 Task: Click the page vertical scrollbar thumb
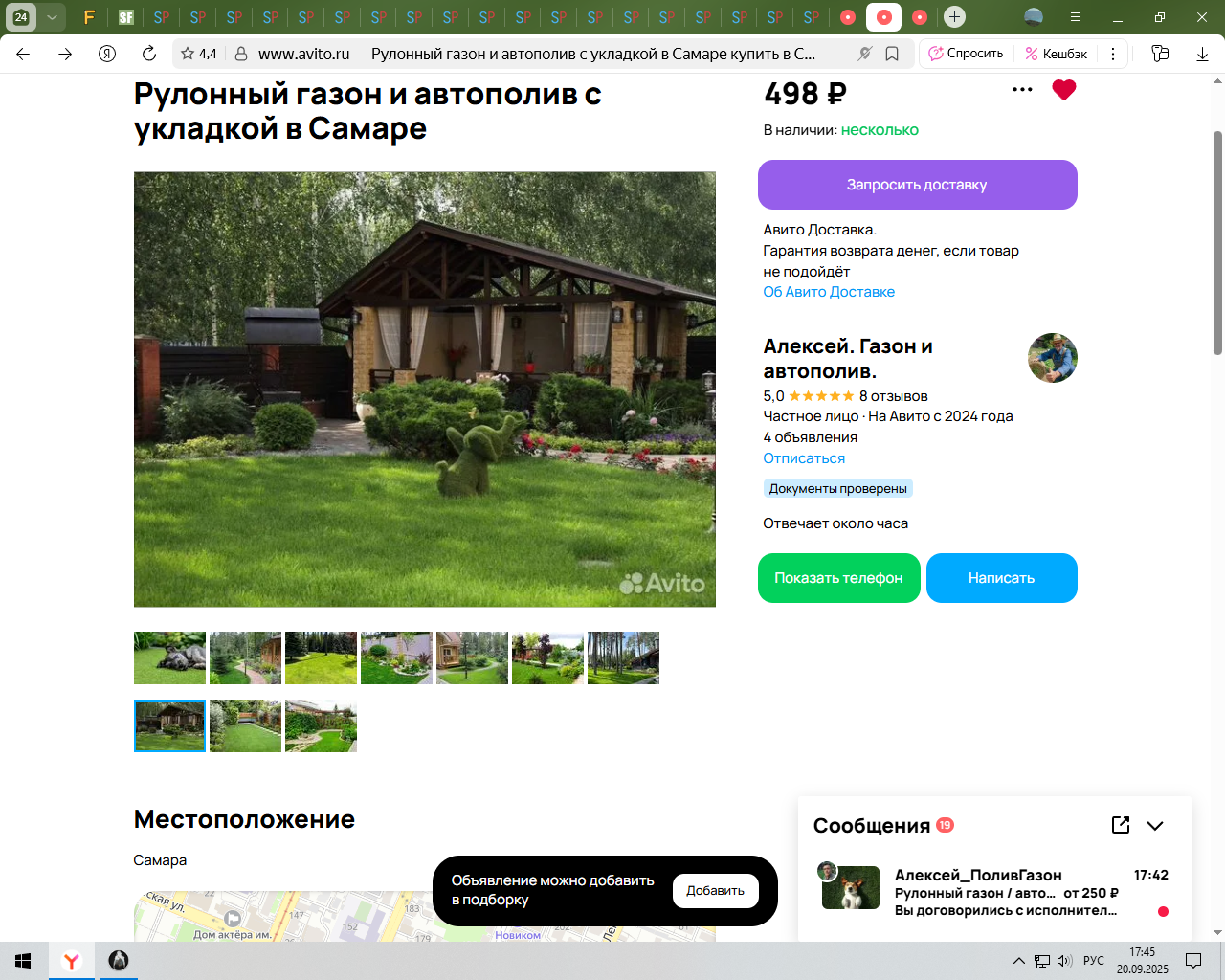click(1217, 242)
